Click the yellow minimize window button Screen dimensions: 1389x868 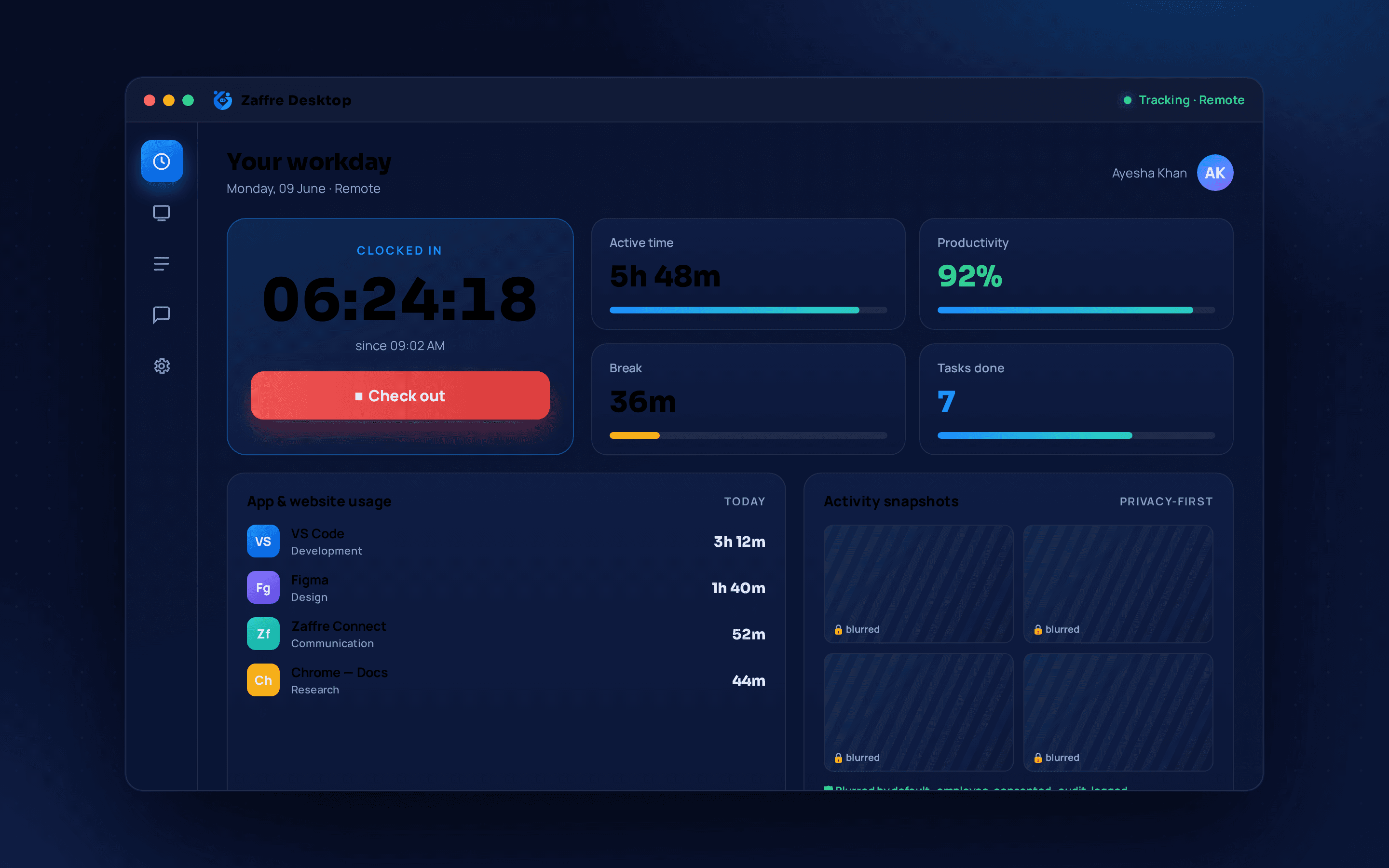click(x=169, y=100)
